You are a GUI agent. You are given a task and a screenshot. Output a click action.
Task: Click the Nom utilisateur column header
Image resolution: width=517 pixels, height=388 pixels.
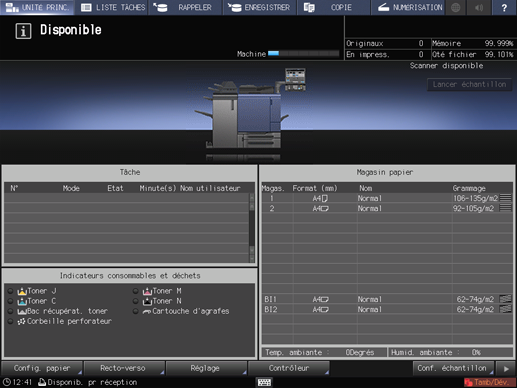pyautogui.click(x=210, y=188)
